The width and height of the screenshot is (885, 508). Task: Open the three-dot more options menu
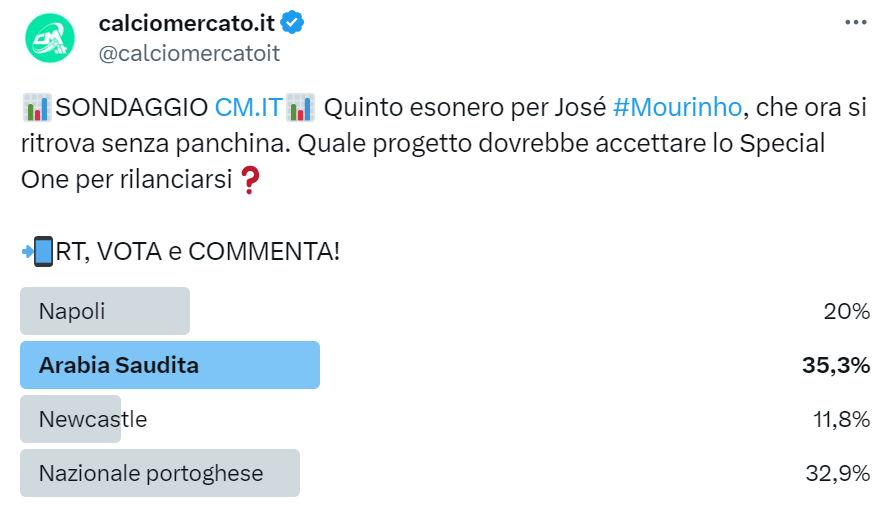point(855,22)
